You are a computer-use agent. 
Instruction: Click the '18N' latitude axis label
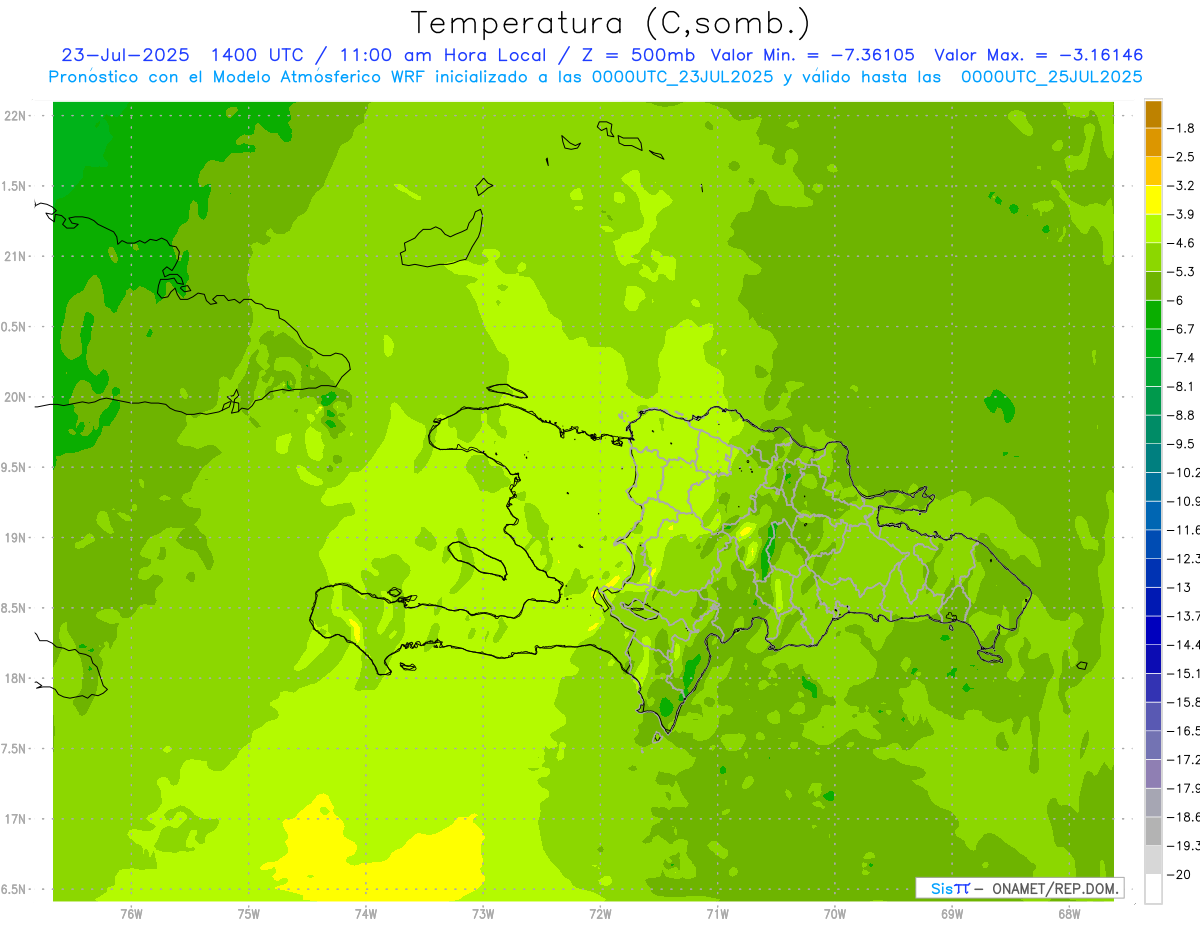click(x=16, y=678)
